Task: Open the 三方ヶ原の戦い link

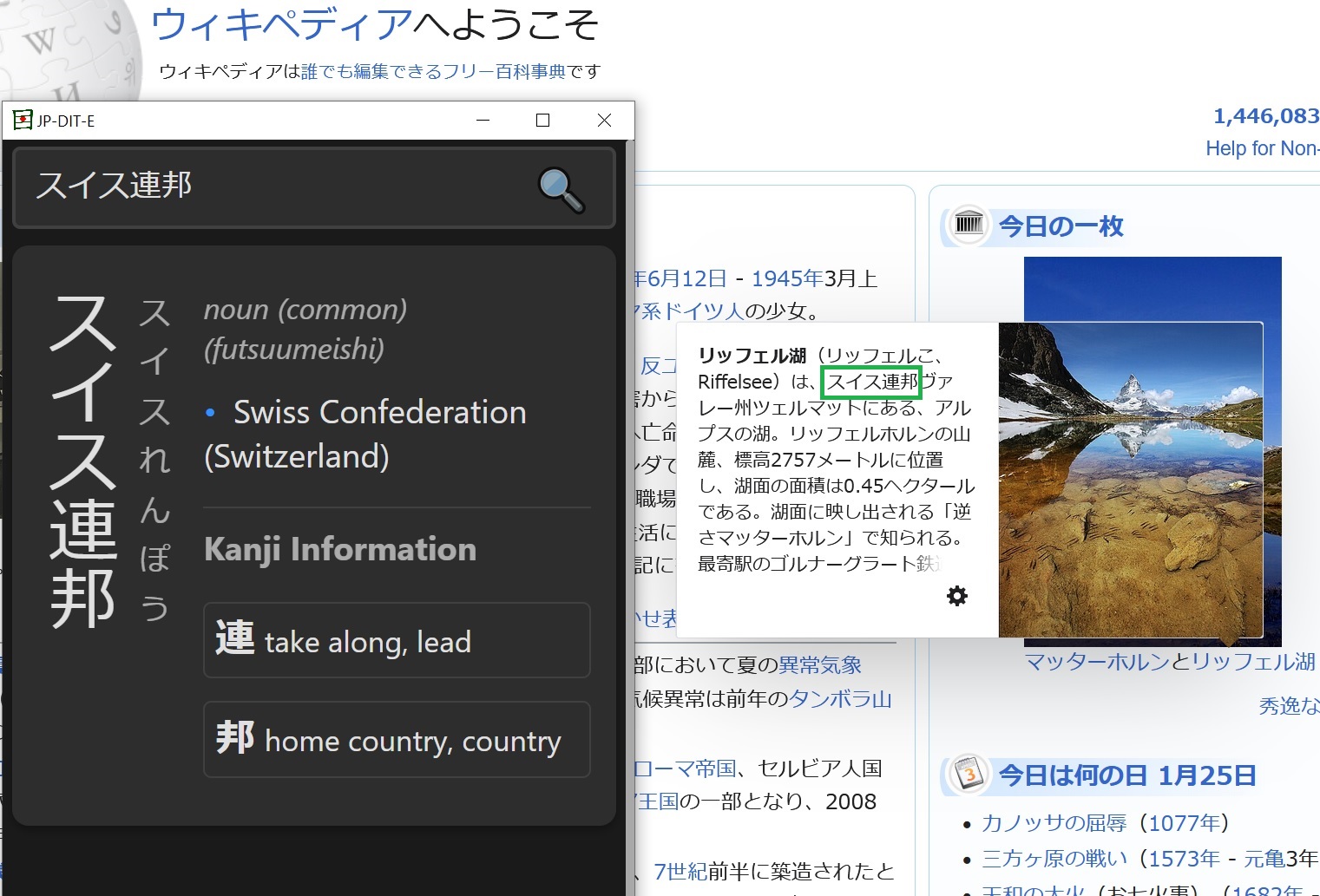Action: pos(1055,859)
